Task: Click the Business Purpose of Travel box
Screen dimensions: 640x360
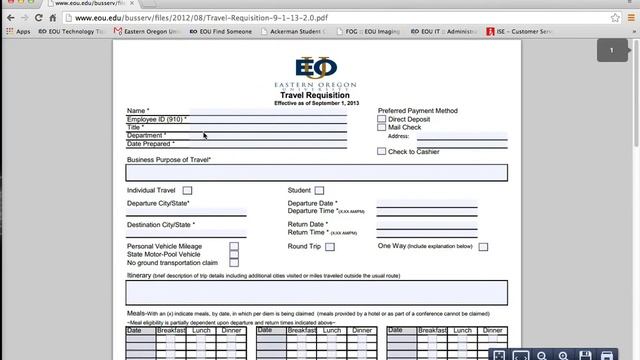Action: click(x=317, y=173)
